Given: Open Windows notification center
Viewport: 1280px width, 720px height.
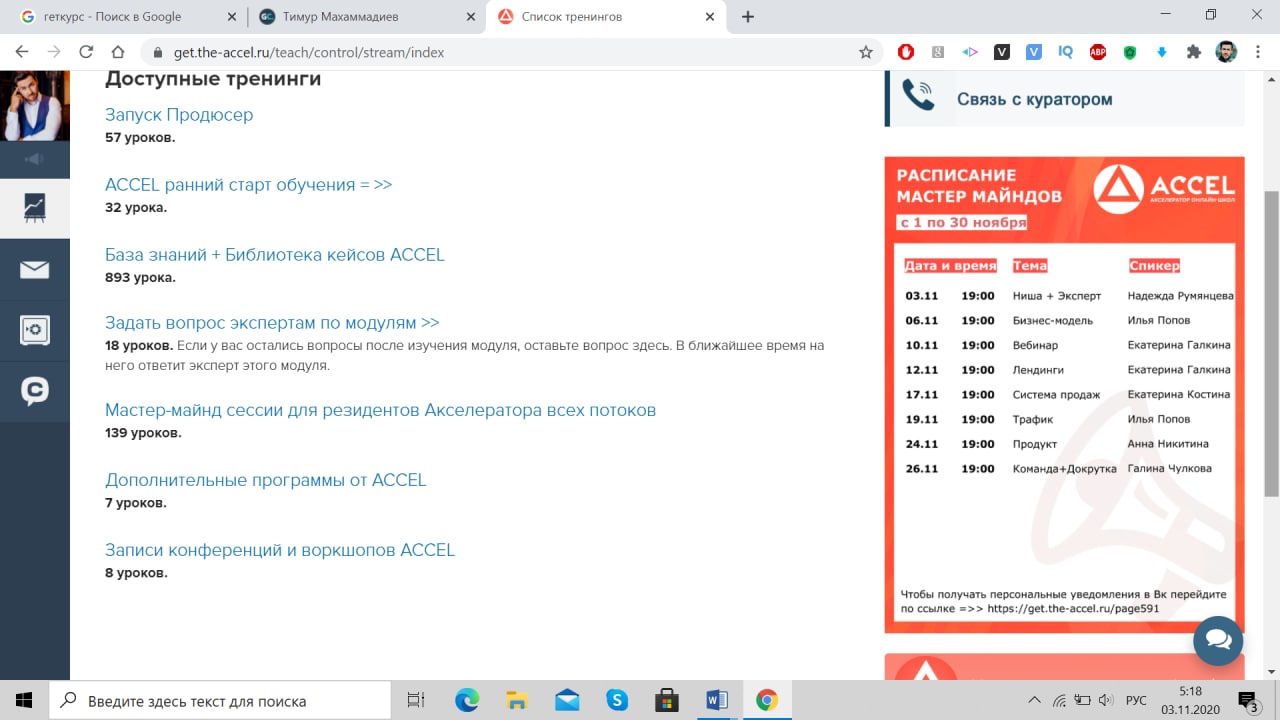Looking at the screenshot, I should [x=1249, y=700].
